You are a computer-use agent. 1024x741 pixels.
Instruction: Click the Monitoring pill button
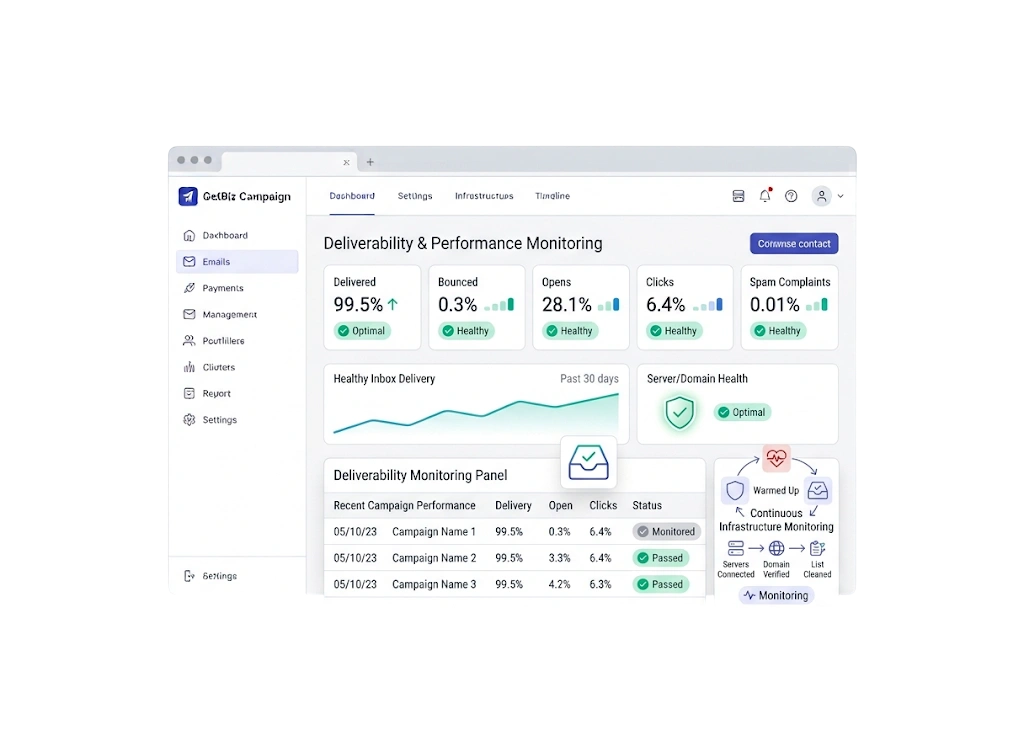click(776, 595)
